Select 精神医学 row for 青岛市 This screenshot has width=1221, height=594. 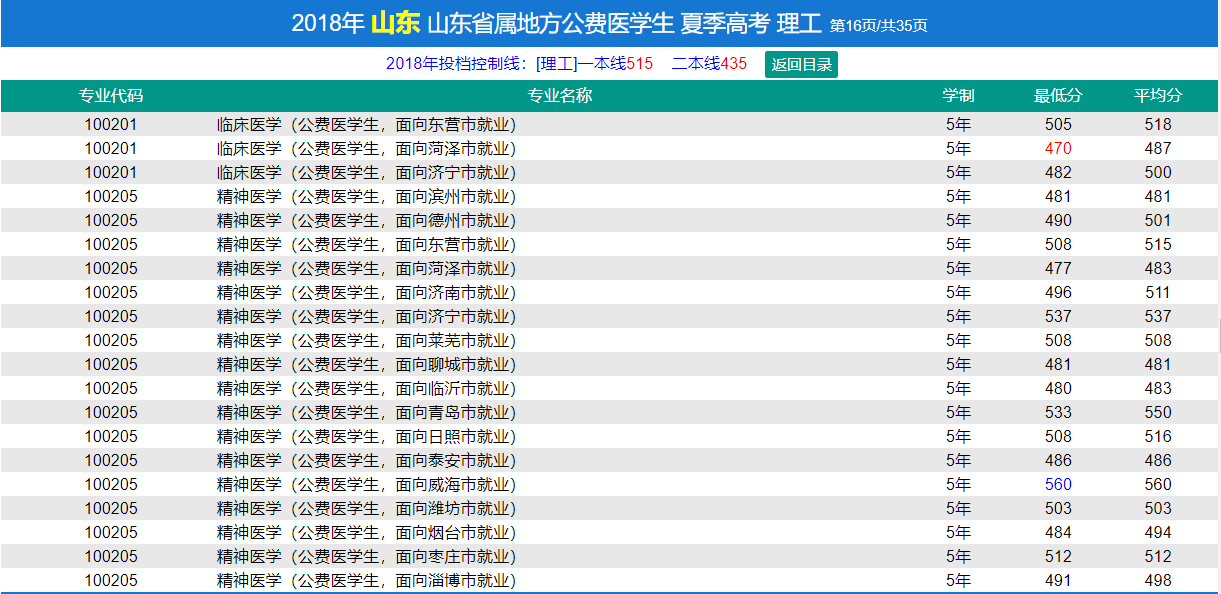(x=366, y=413)
